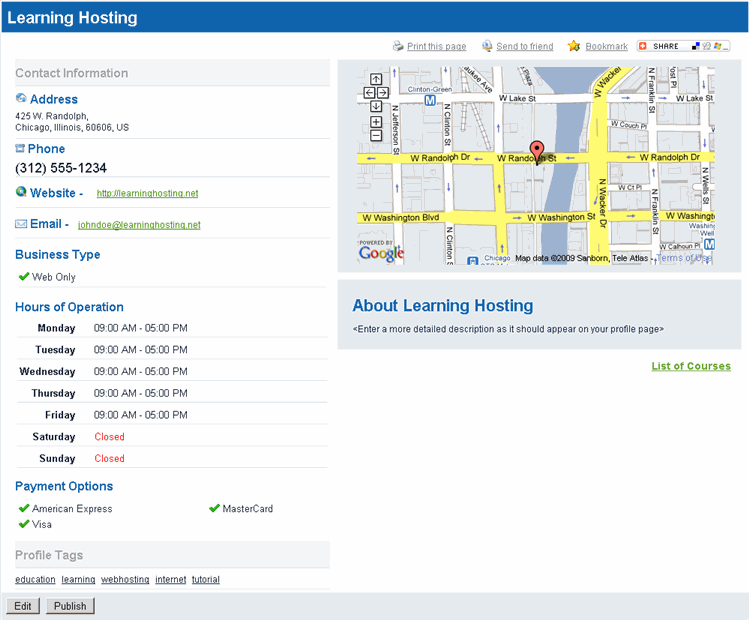749x620 pixels.
Task: Open the Share button widget
Action: point(683,46)
